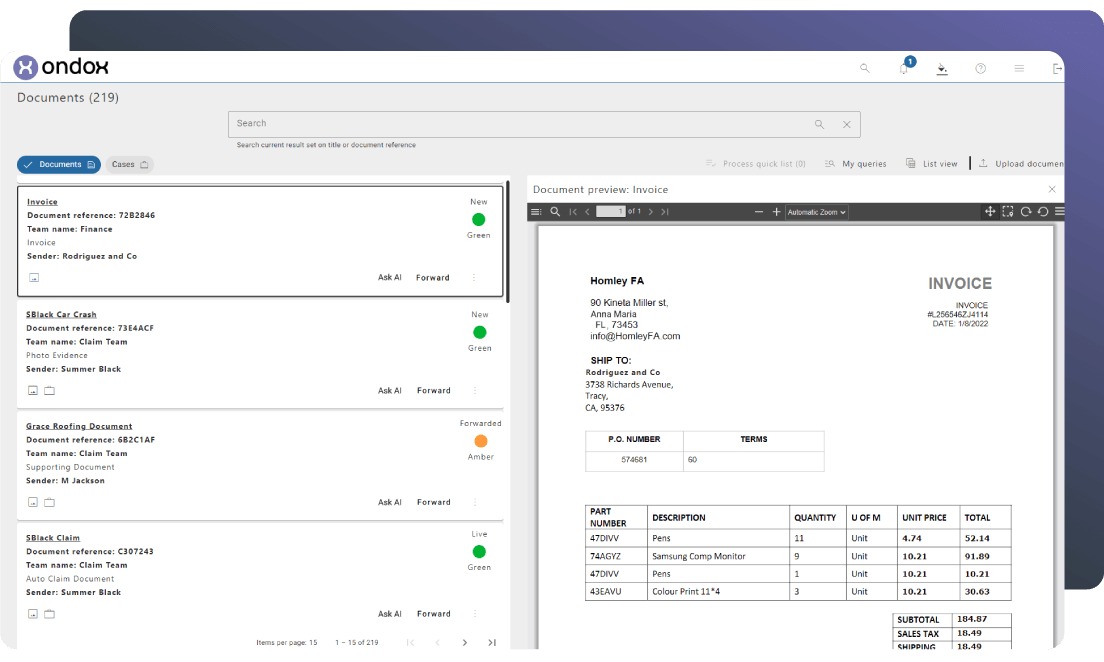Click Forward on SBlack Claim card
1104x662 pixels.
[434, 614]
